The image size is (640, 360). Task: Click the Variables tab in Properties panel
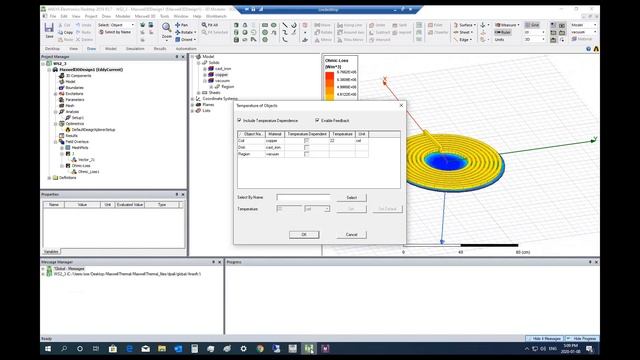click(x=51, y=252)
